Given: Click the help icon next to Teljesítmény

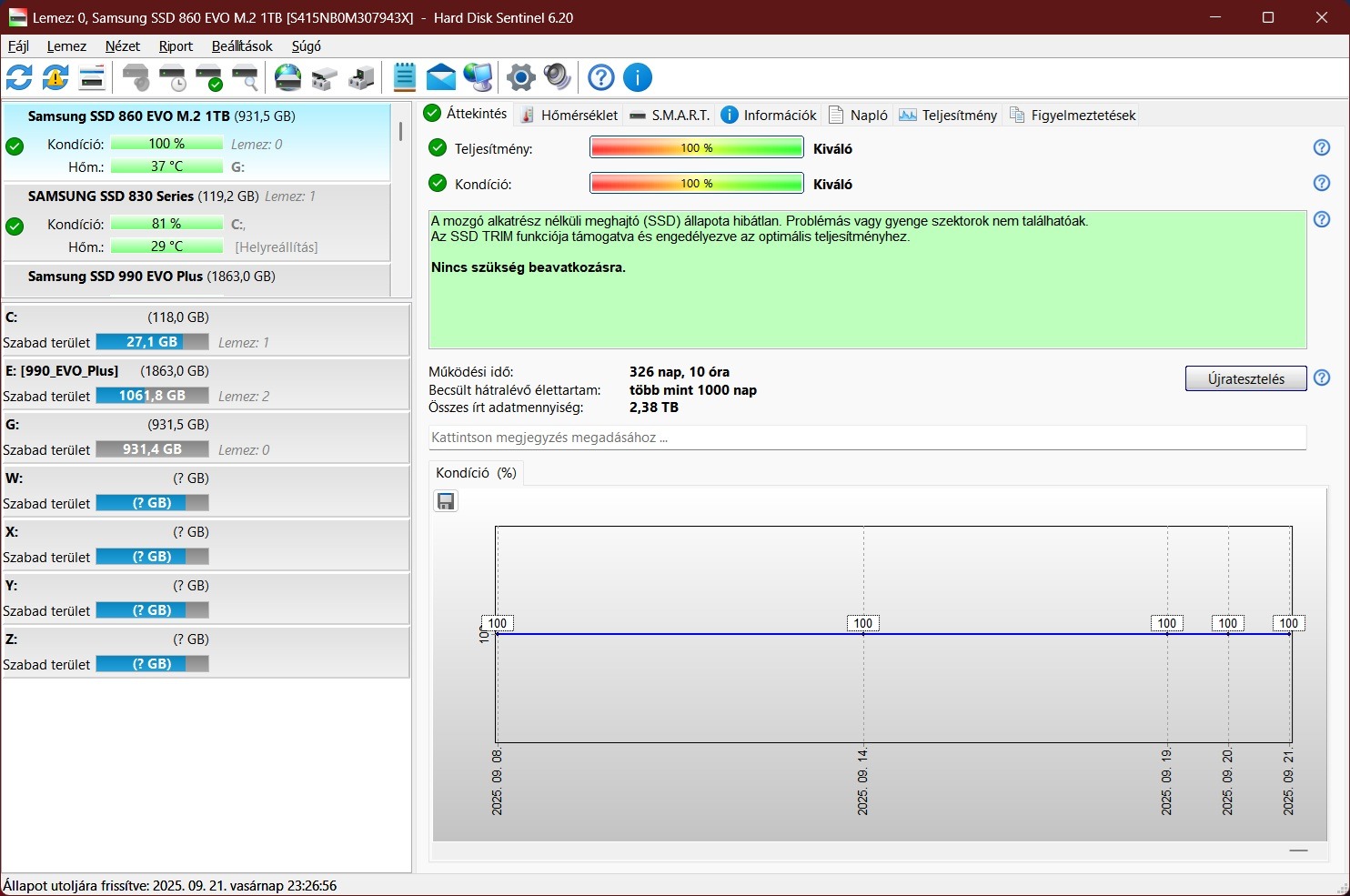Looking at the screenshot, I should coord(1322,148).
